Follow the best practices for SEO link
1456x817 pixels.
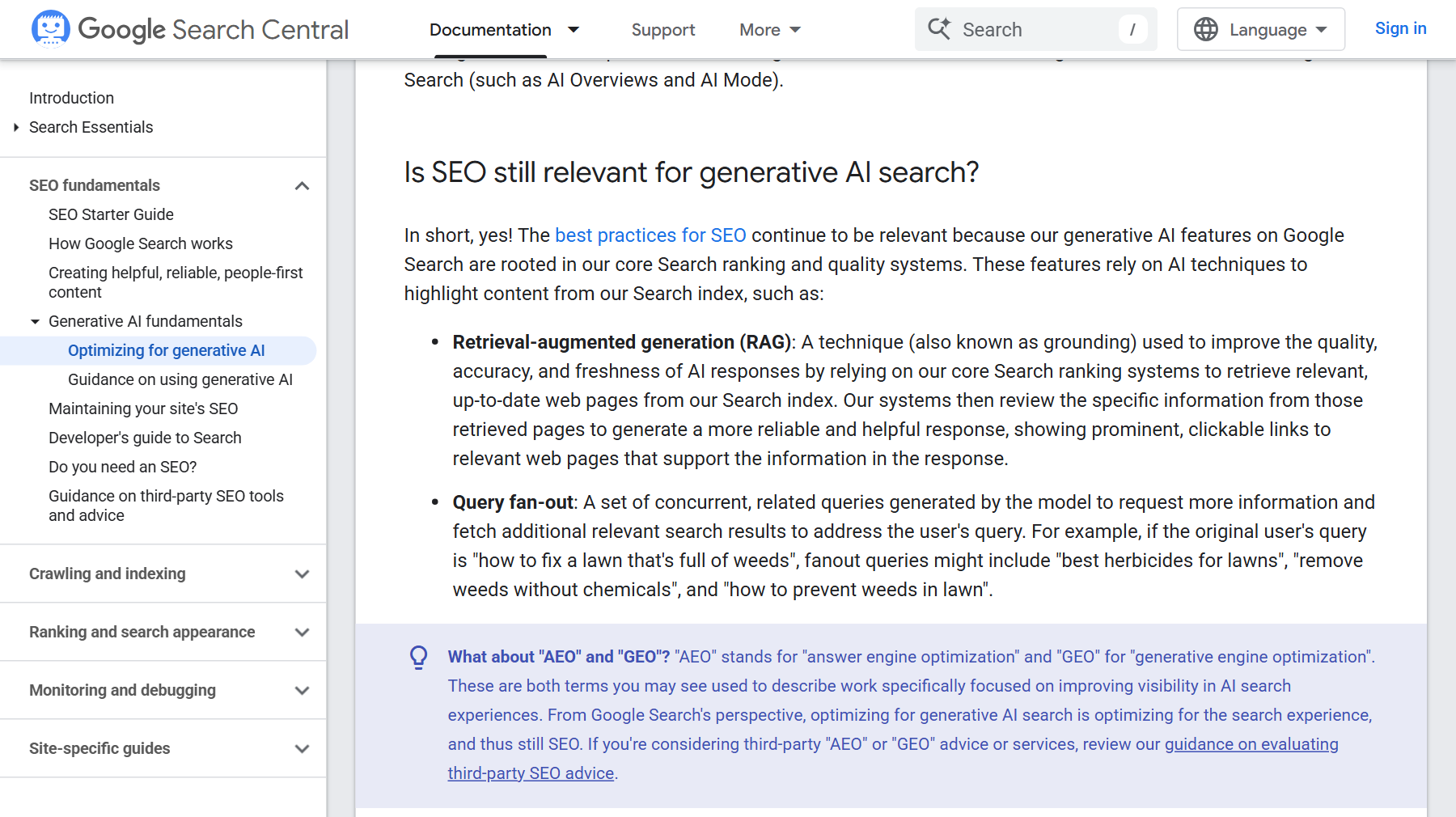pyautogui.click(x=650, y=235)
